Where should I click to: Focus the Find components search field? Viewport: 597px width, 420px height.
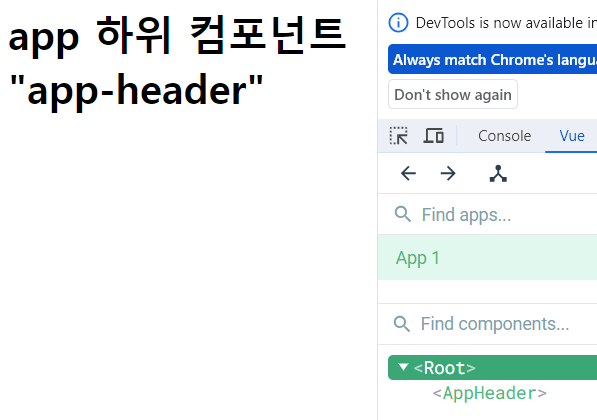[487, 324]
